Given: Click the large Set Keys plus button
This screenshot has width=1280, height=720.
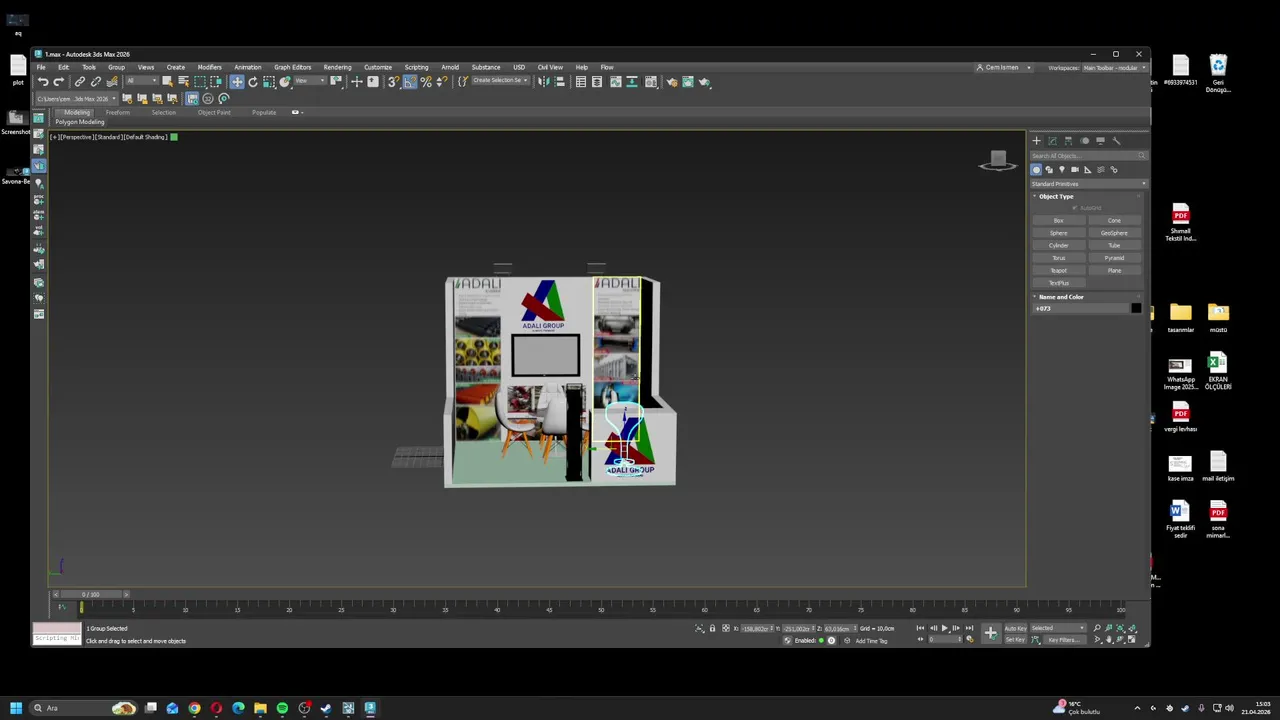Looking at the screenshot, I should (x=990, y=633).
